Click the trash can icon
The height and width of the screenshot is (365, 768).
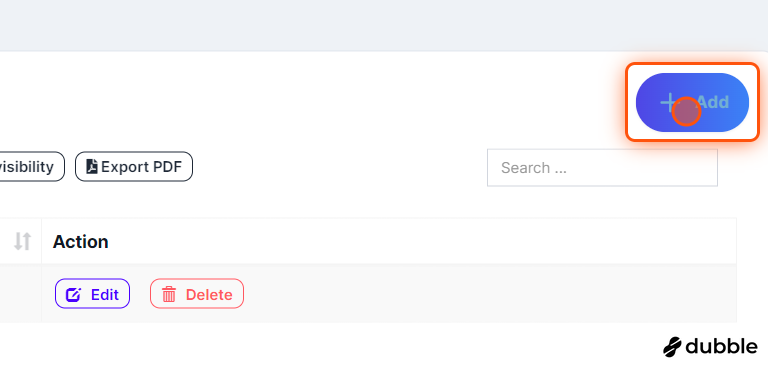click(x=169, y=294)
